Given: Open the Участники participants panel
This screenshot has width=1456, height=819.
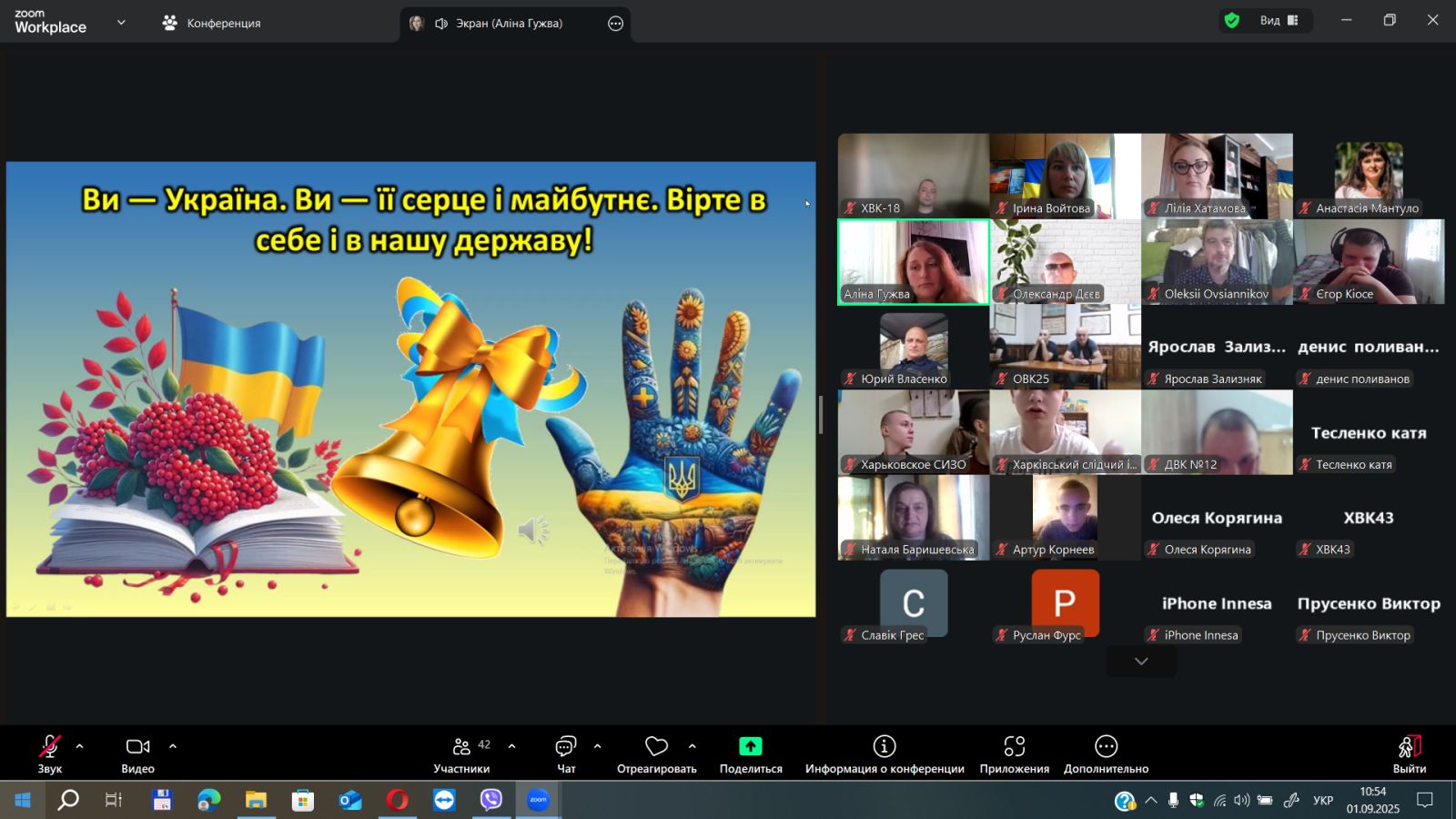Looking at the screenshot, I should pos(461,754).
